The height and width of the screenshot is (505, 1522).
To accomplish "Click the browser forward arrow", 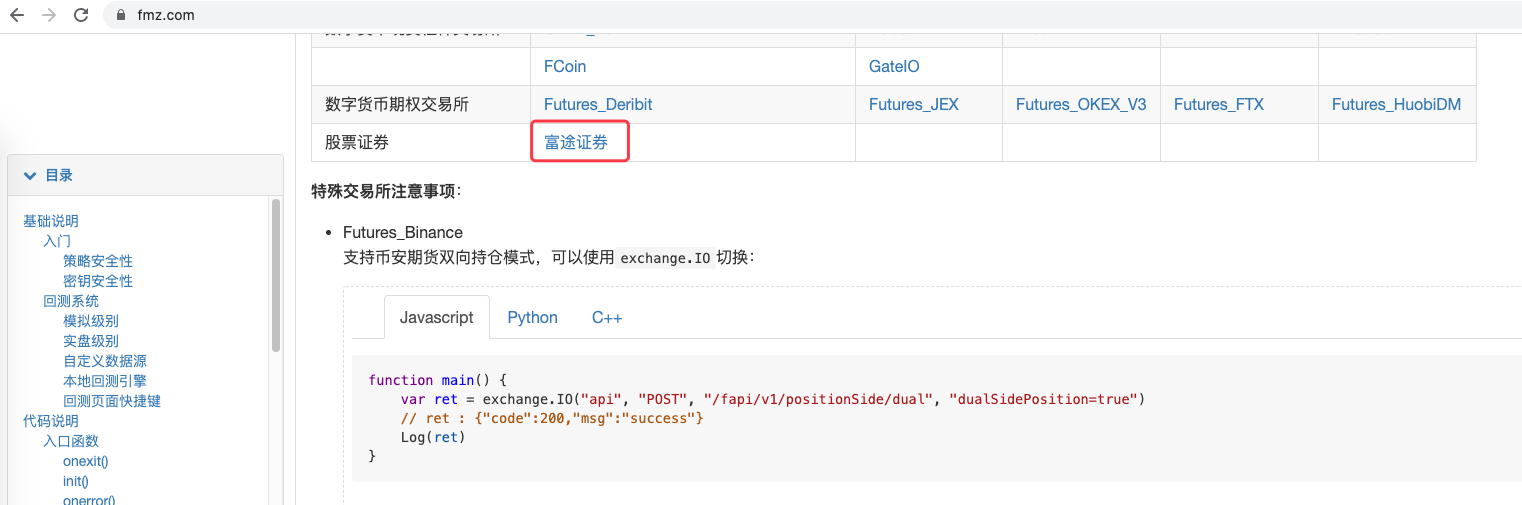I will tap(49, 15).
